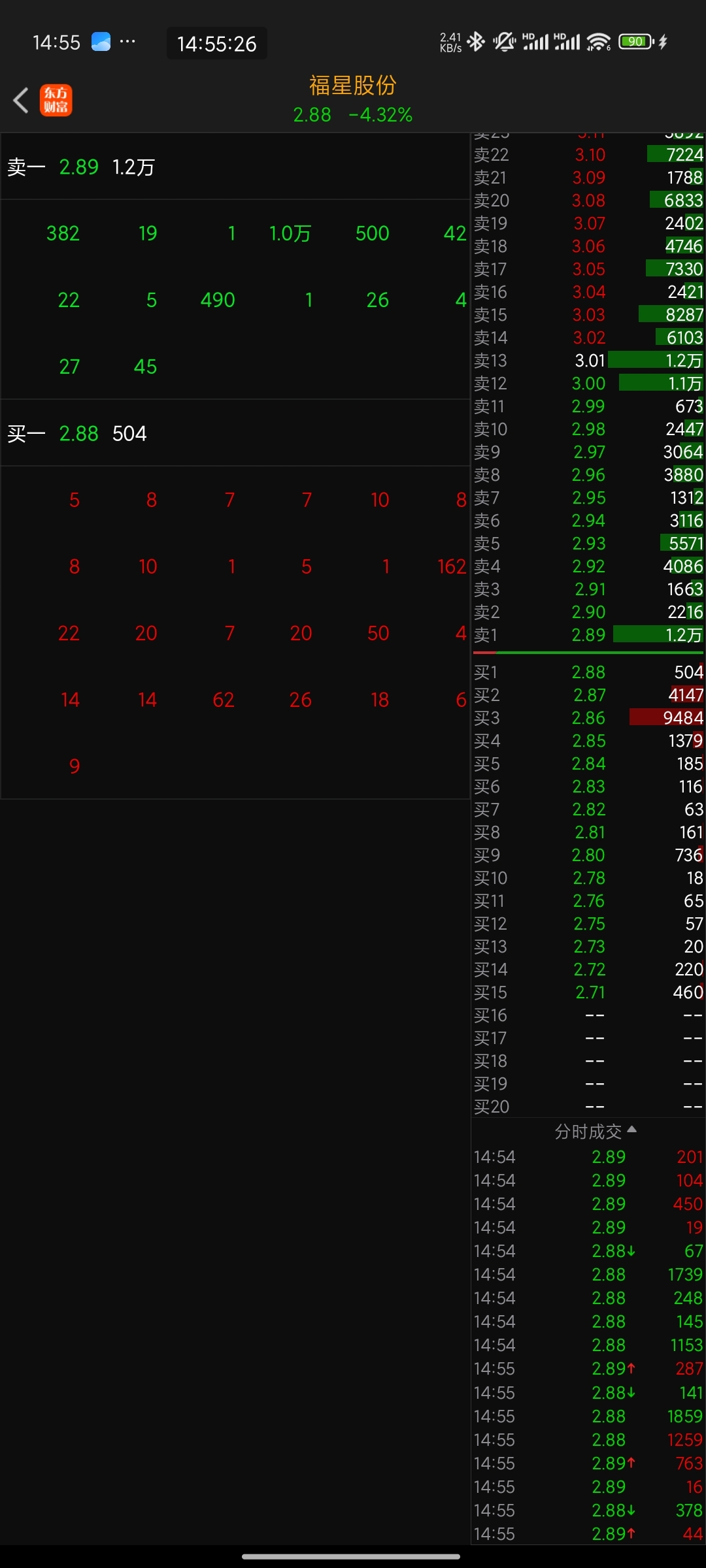Tap the 14:54 trade with volume 1153
Viewport: 706px width, 1568px height.
click(588, 1345)
